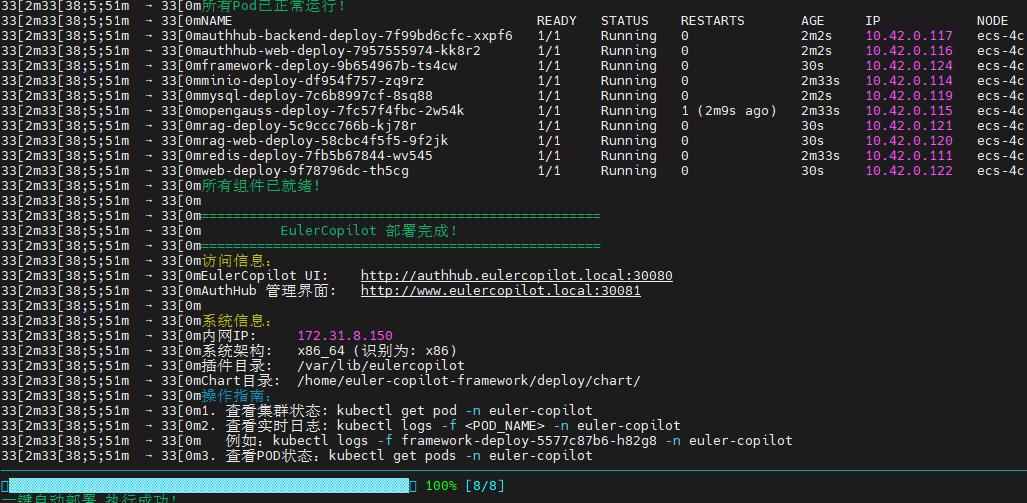The height and width of the screenshot is (503, 1027).
Task: Click the IP column header
Action: [873, 20]
